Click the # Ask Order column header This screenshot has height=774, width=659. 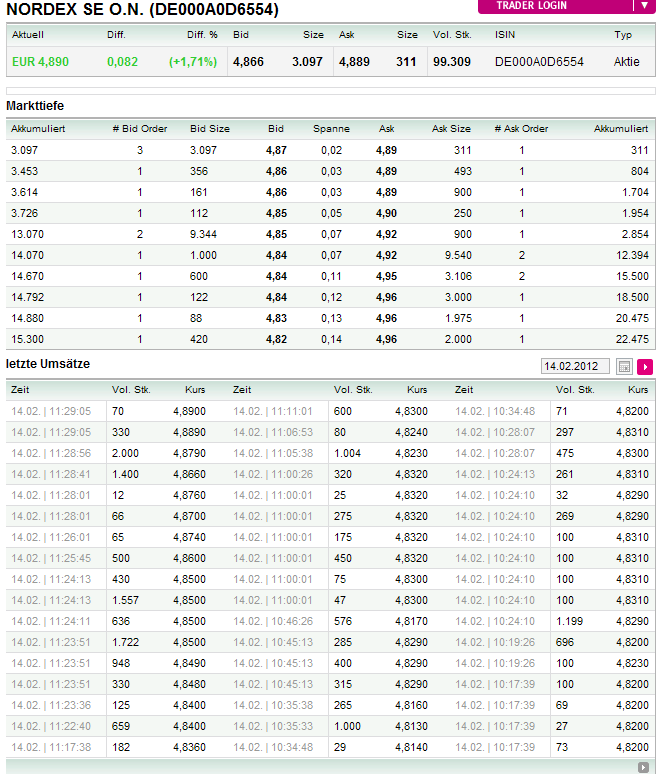(521, 129)
